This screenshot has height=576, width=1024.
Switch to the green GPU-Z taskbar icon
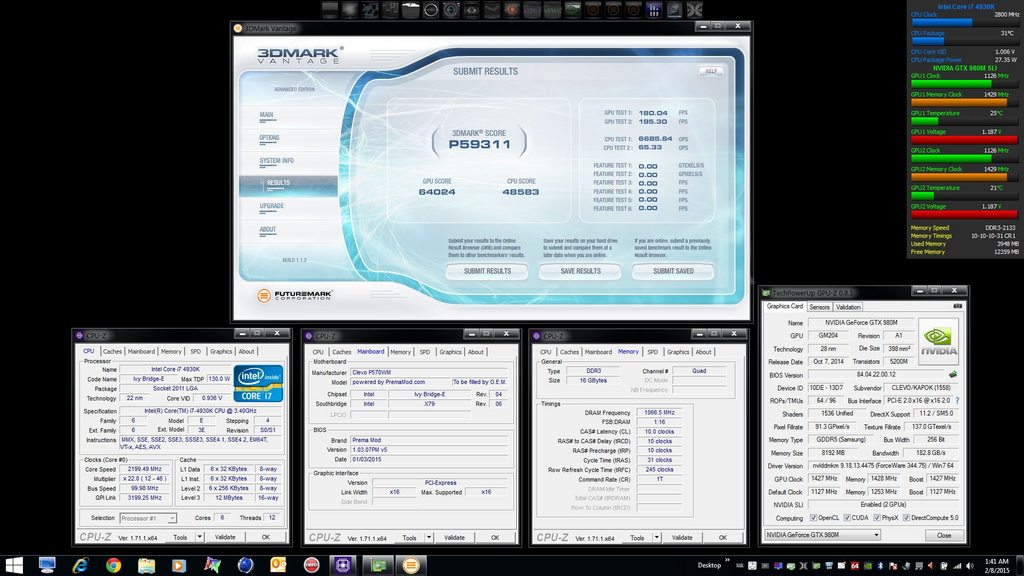[377, 565]
